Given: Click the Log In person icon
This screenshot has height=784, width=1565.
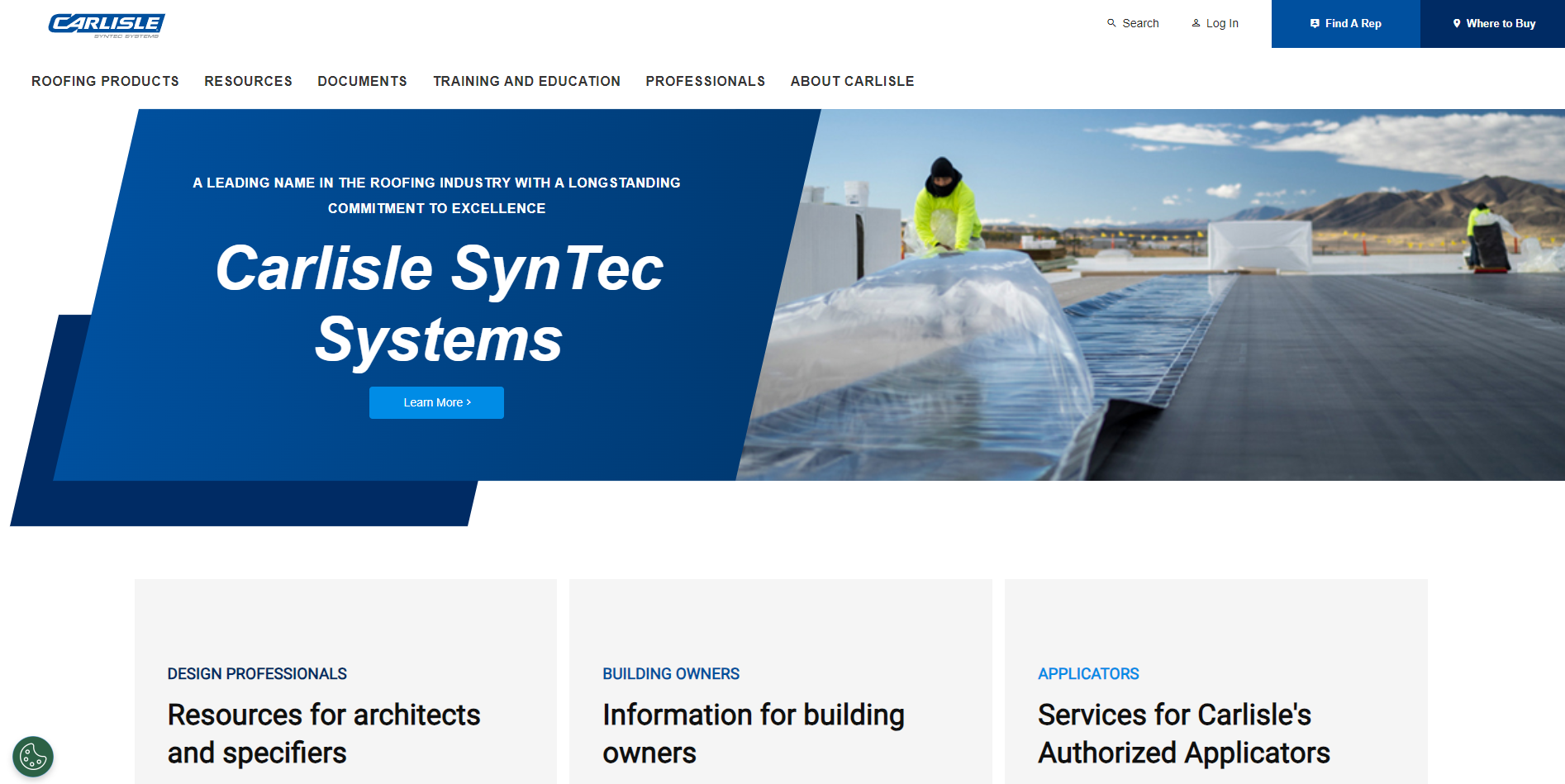Looking at the screenshot, I should point(1196,23).
